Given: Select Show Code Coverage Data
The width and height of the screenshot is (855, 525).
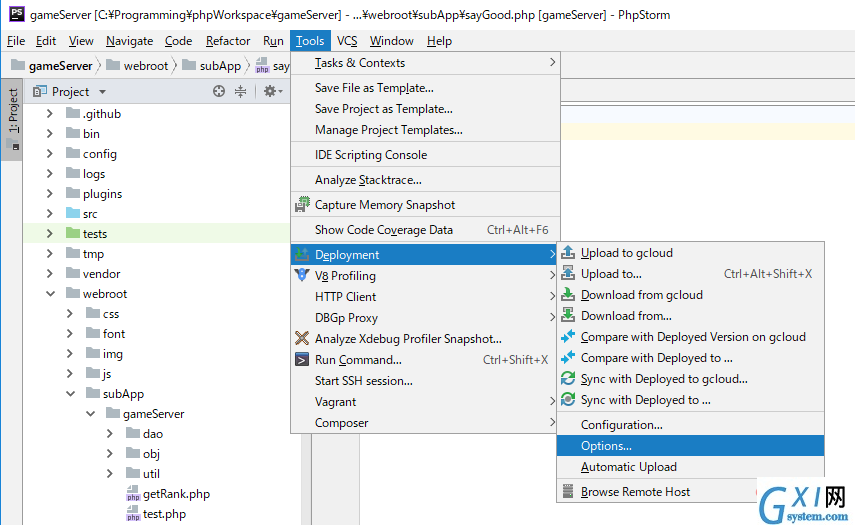Looking at the screenshot, I should point(425,230).
